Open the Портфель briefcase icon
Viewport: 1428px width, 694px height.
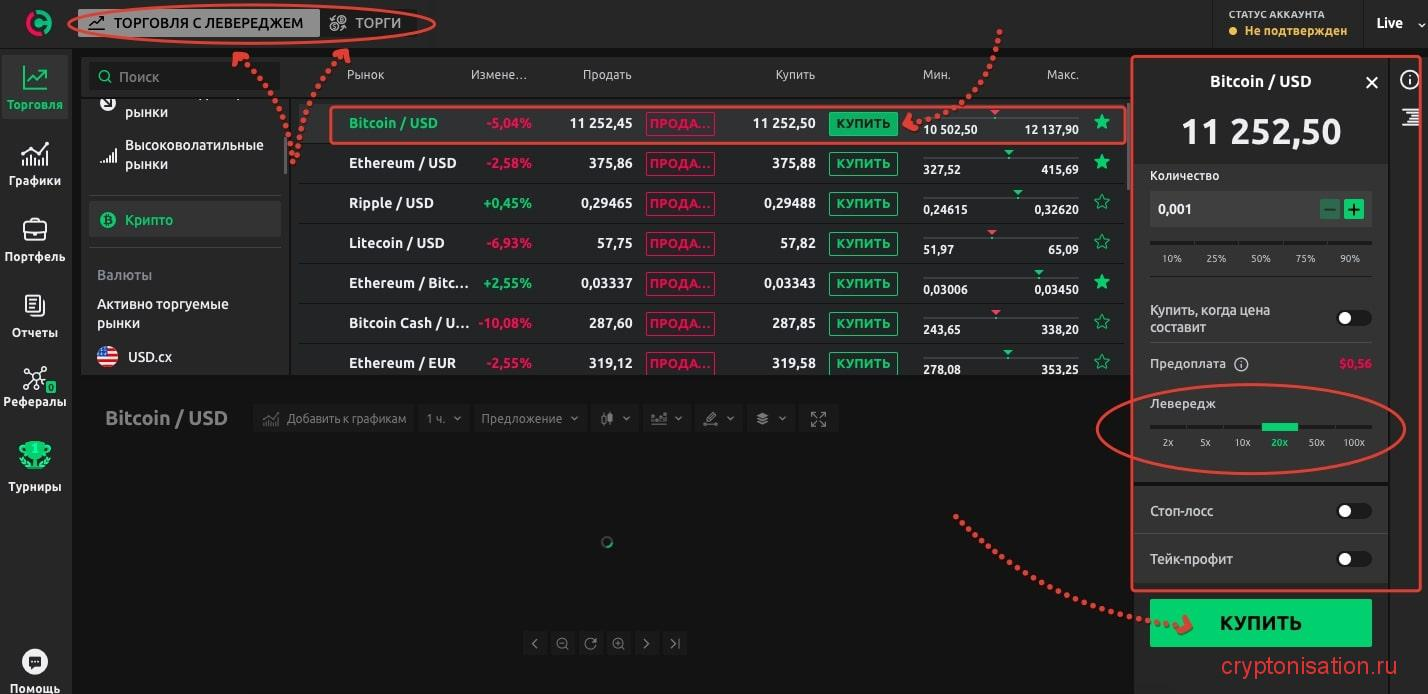(x=35, y=240)
